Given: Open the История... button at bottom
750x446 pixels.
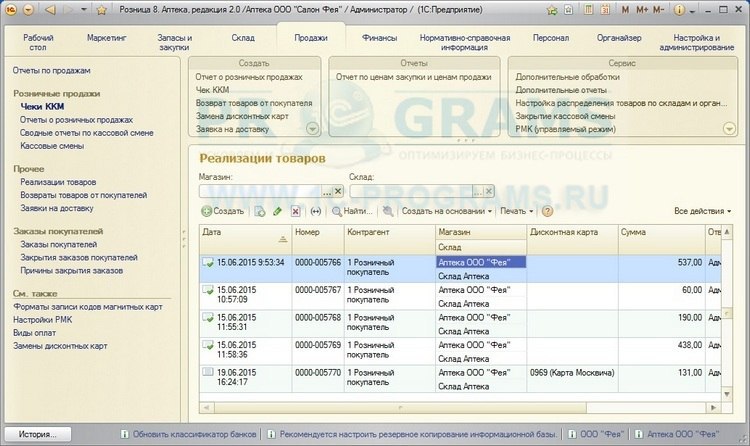Looking at the screenshot, I should (x=38, y=434).
